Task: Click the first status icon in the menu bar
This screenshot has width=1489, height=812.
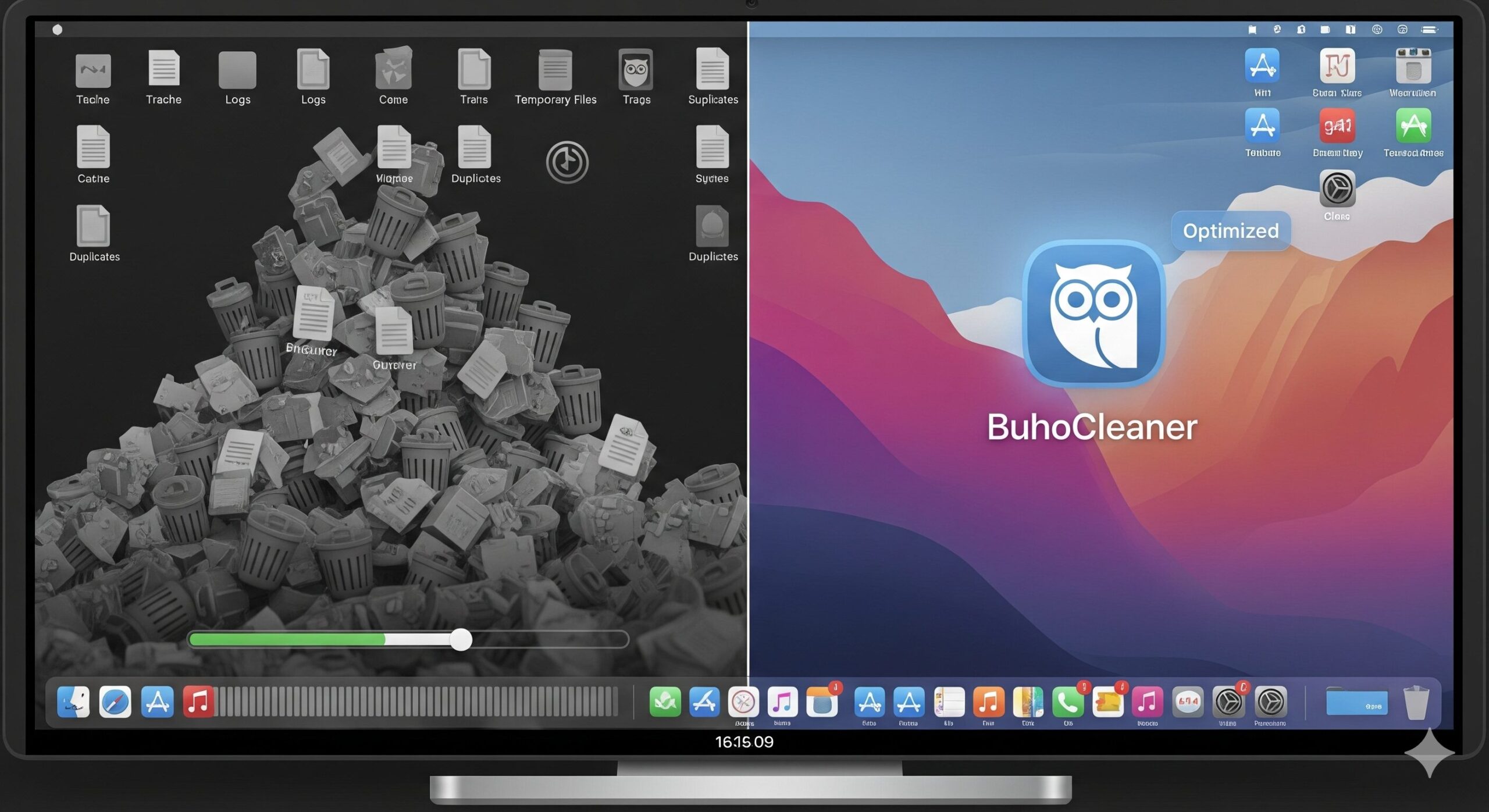Action: point(1252,30)
